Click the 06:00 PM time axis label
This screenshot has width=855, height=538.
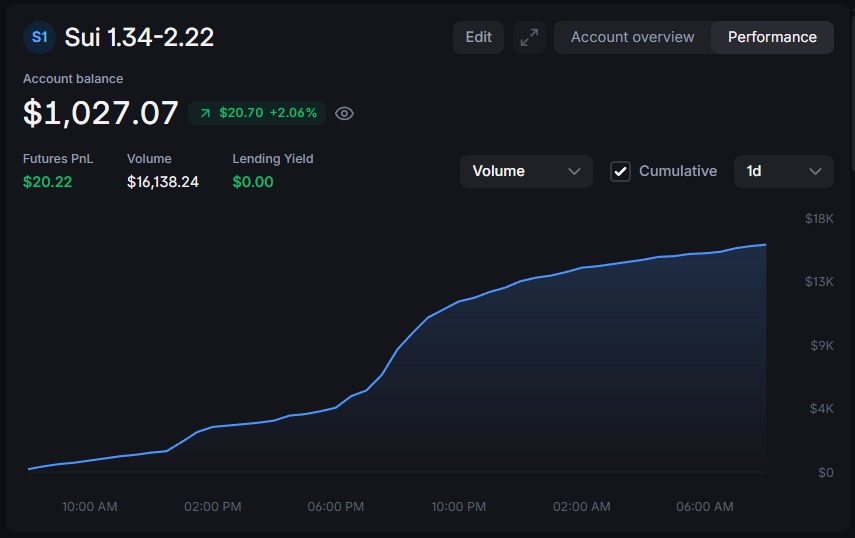[335, 507]
